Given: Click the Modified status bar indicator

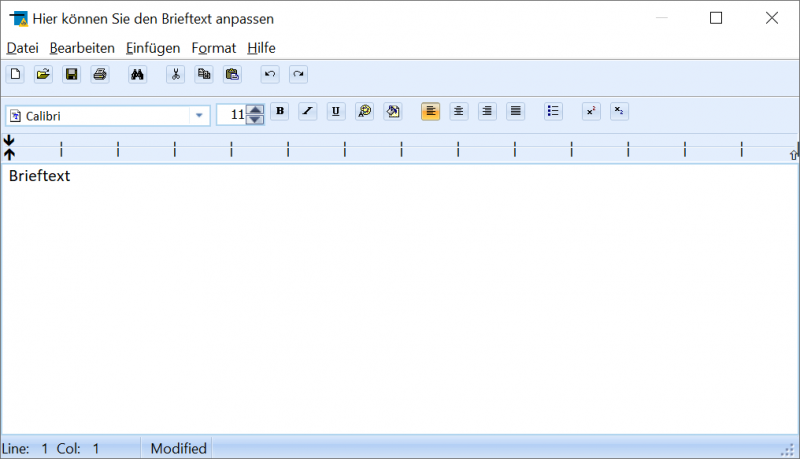Looking at the screenshot, I should [x=179, y=448].
